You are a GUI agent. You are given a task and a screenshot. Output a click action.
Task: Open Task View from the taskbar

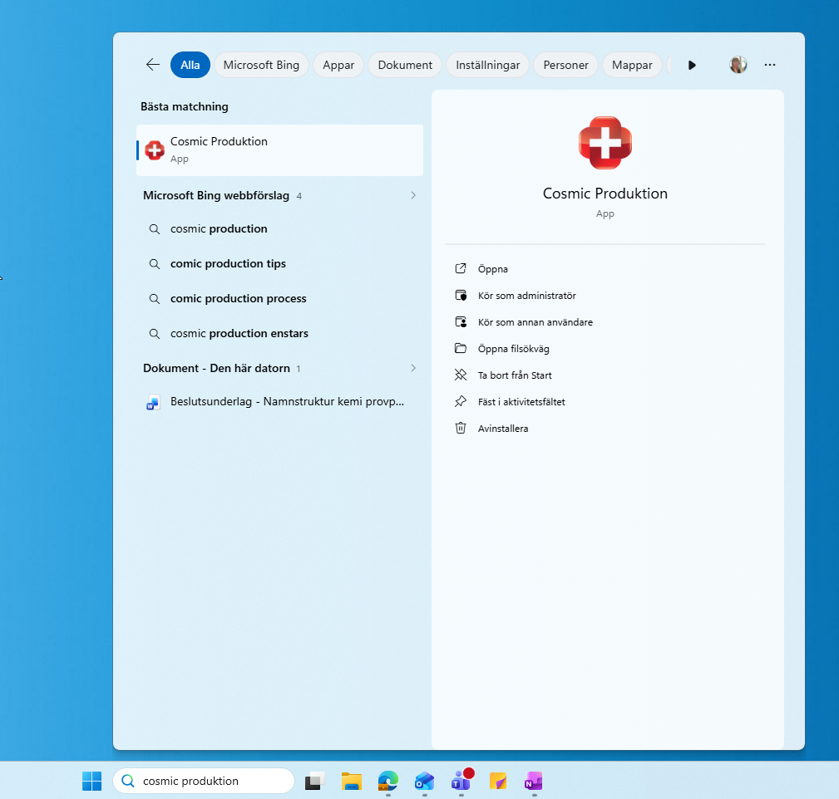(315, 781)
